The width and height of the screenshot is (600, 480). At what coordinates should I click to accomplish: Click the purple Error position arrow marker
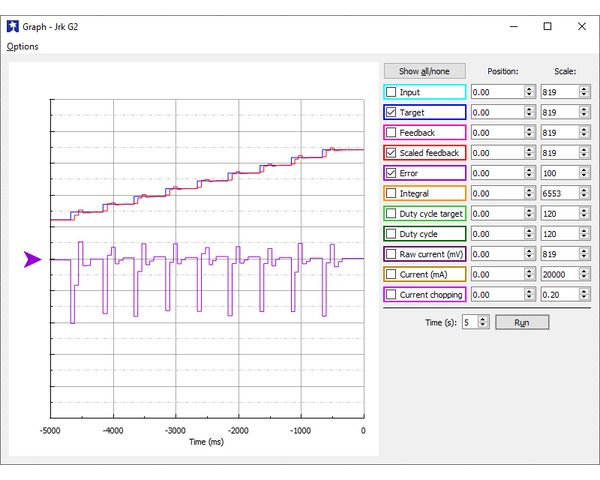[33, 260]
